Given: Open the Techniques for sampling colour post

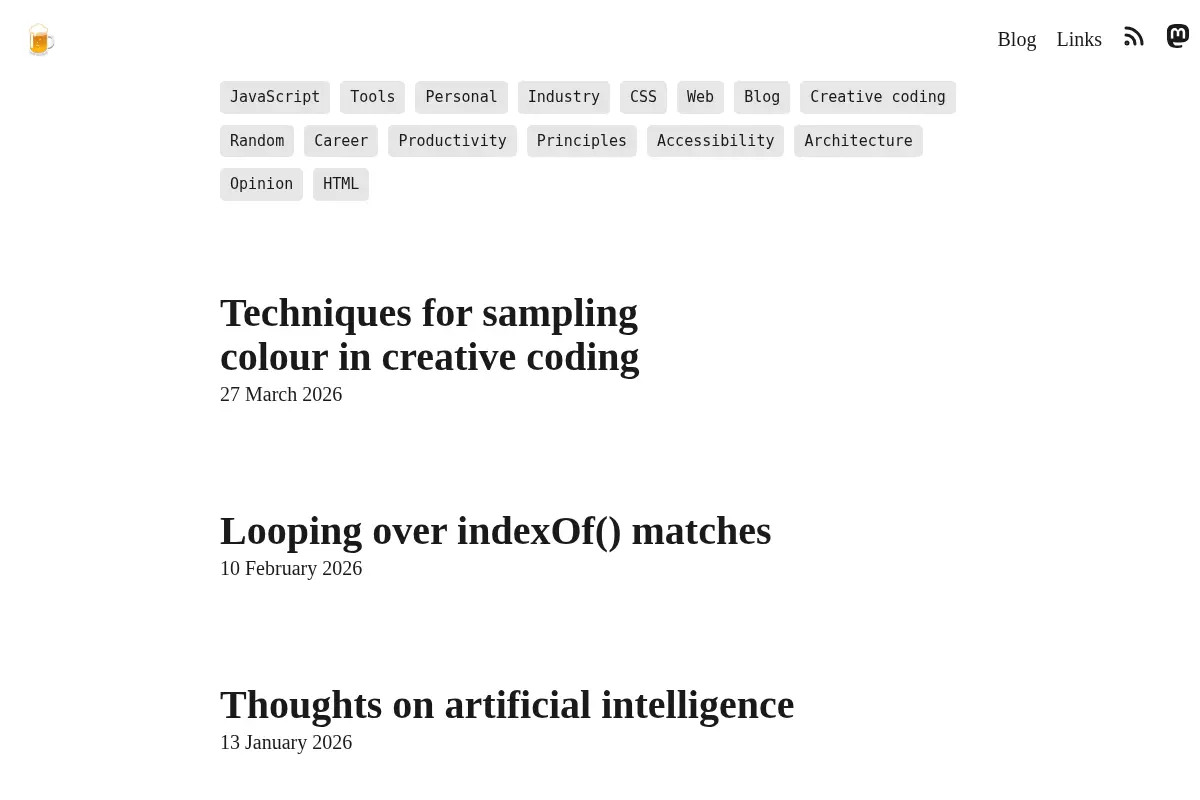Looking at the screenshot, I should pos(429,335).
